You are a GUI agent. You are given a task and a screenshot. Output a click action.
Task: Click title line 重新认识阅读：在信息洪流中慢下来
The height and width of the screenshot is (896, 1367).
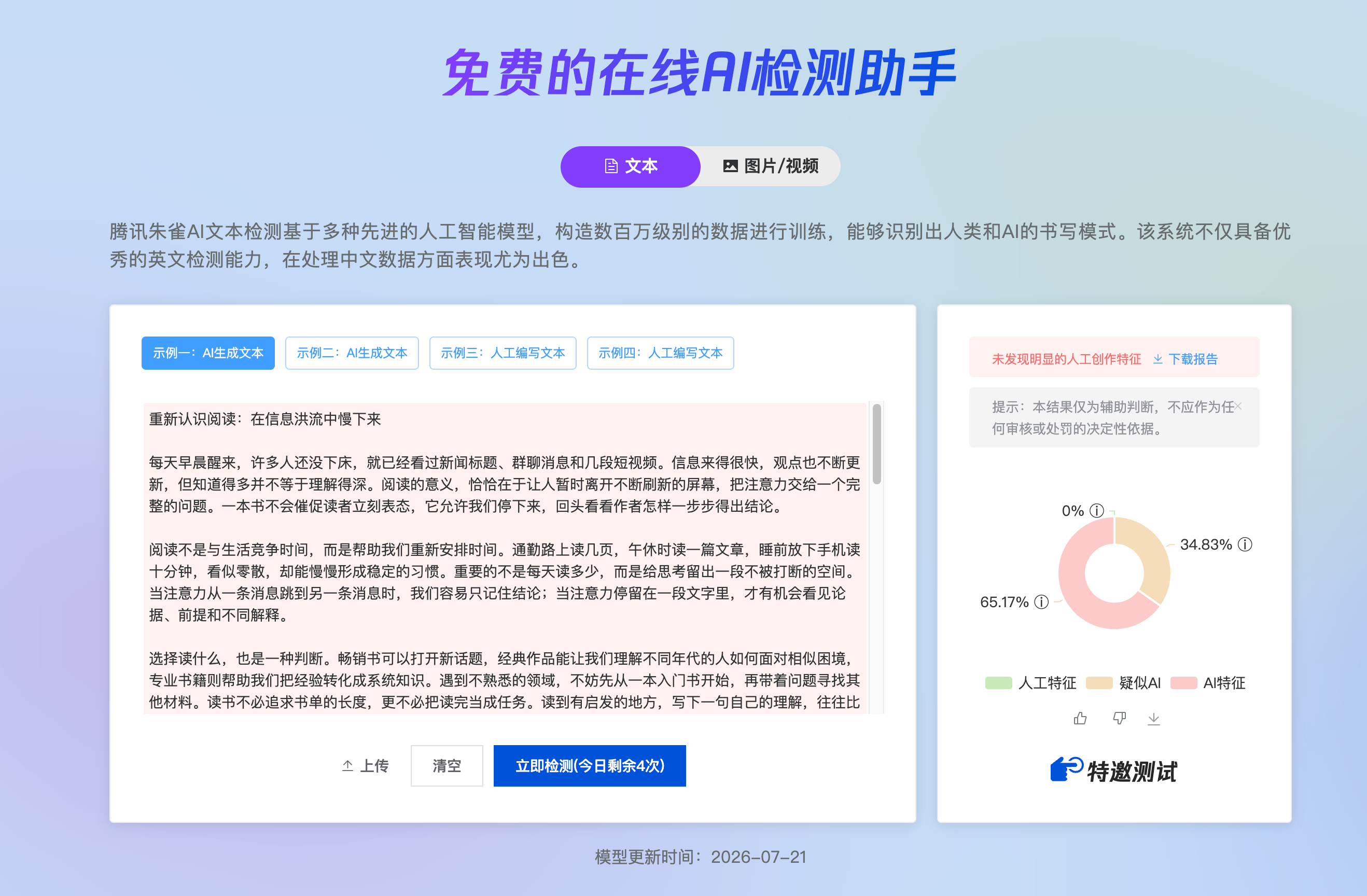pyautogui.click(x=265, y=419)
